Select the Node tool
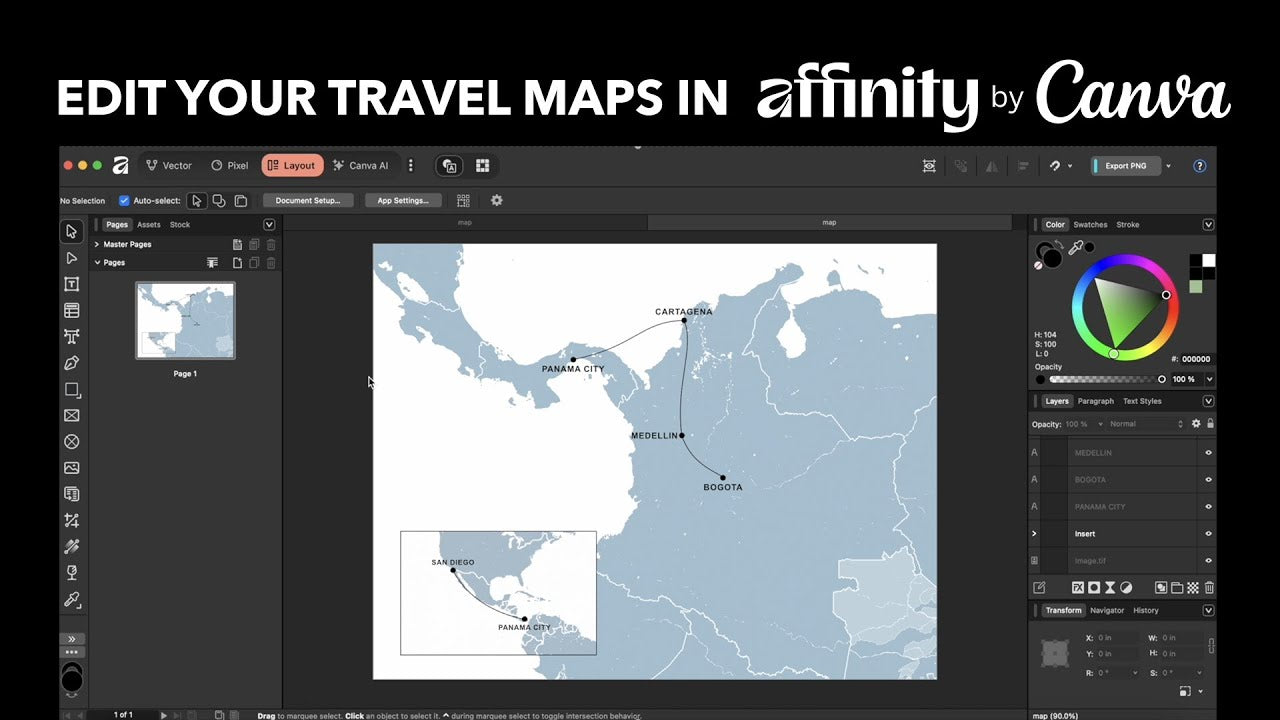Image resolution: width=1280 pixels, height=720 pixels. tap(71, 258)
